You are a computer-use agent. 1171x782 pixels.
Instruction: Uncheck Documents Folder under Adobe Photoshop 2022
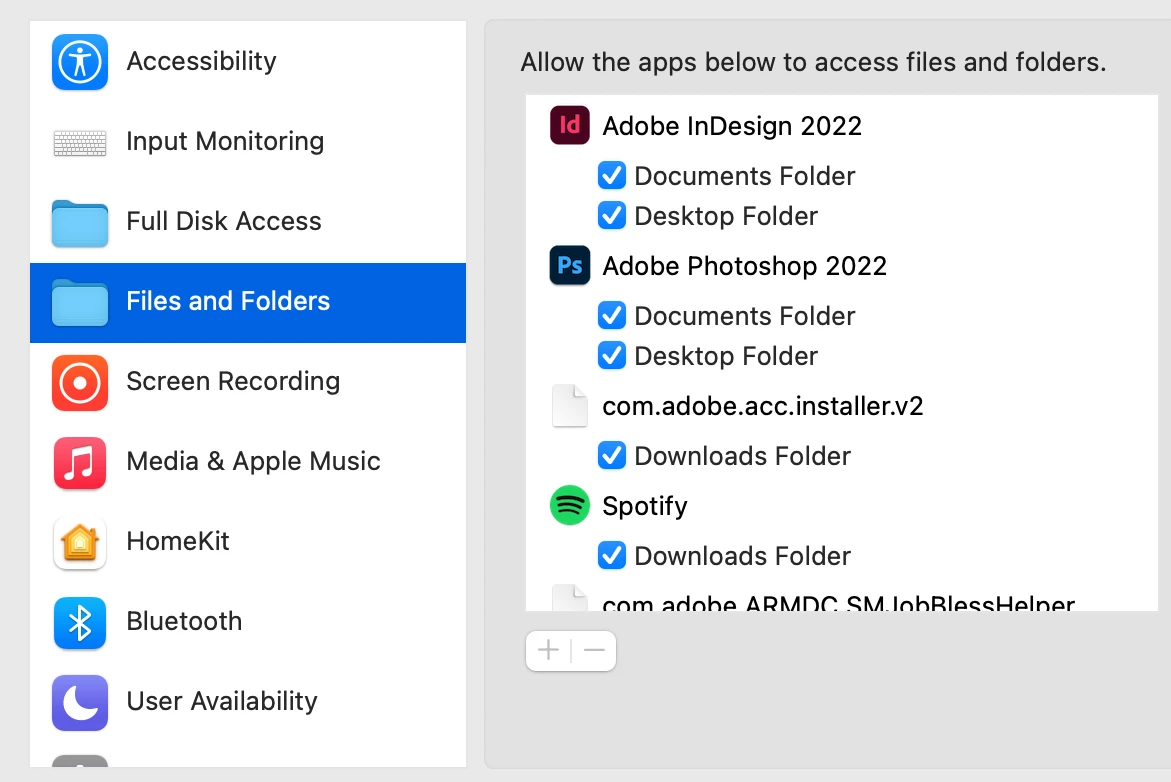pyautogui.click(x=612, y=316)
